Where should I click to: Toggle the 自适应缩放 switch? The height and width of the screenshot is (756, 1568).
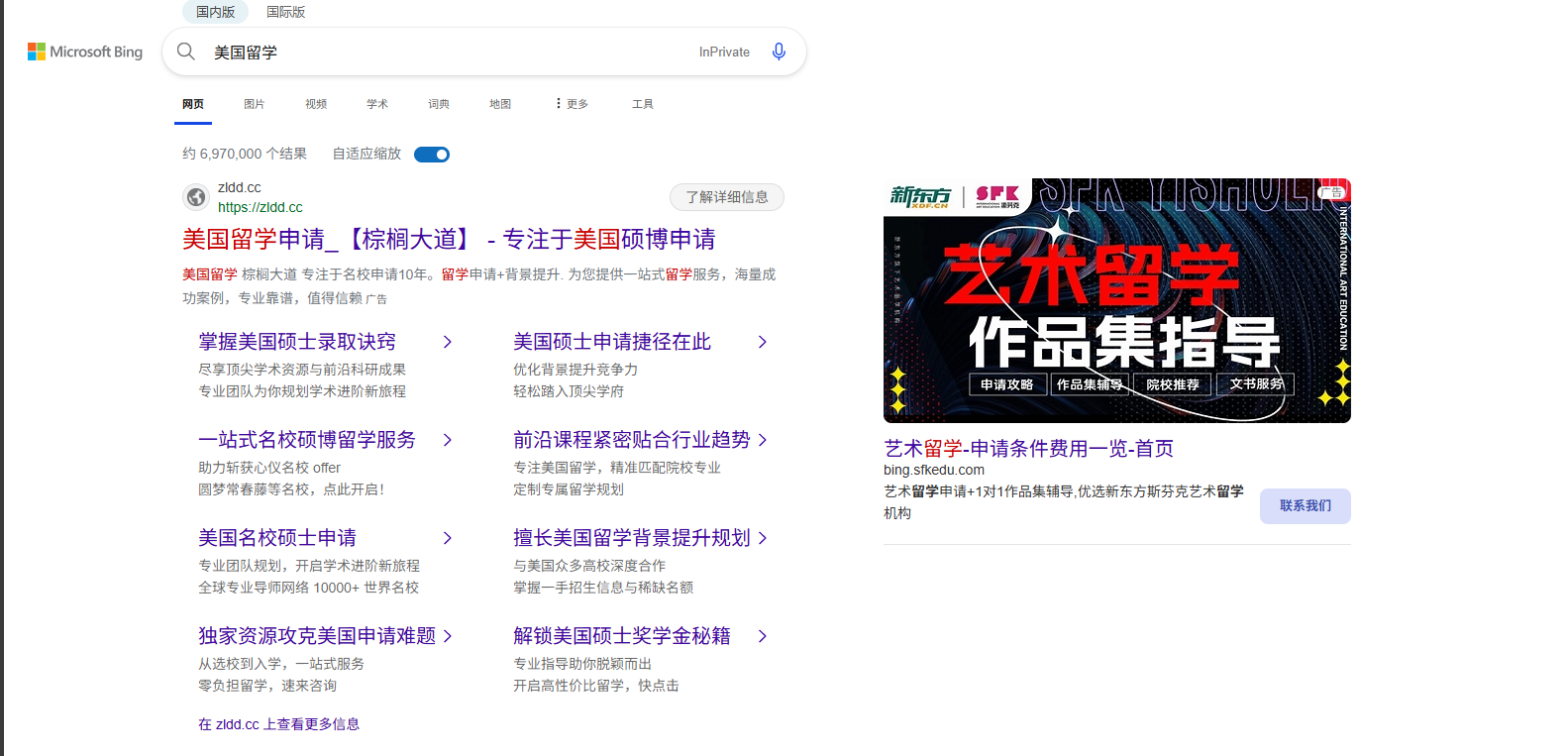click(x=432, y=155)
